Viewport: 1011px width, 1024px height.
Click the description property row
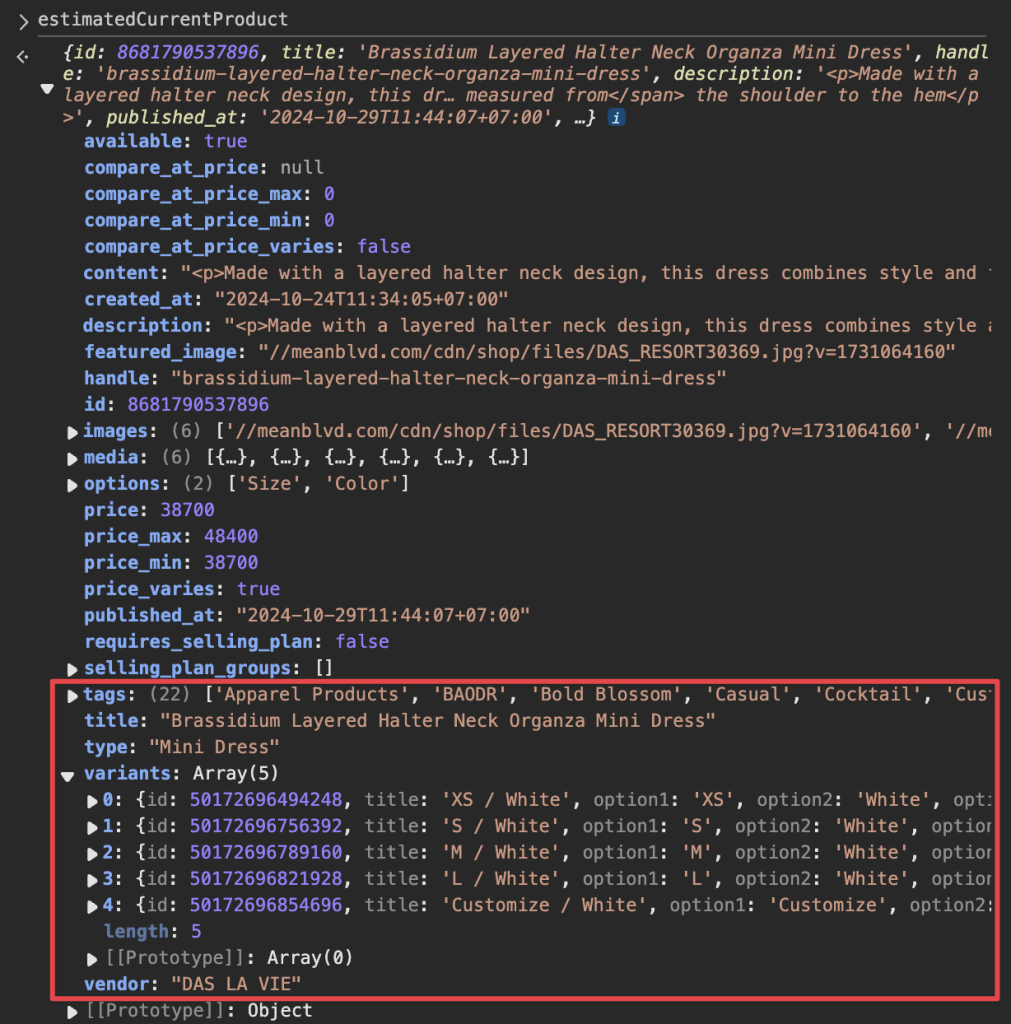coord(536,325)
